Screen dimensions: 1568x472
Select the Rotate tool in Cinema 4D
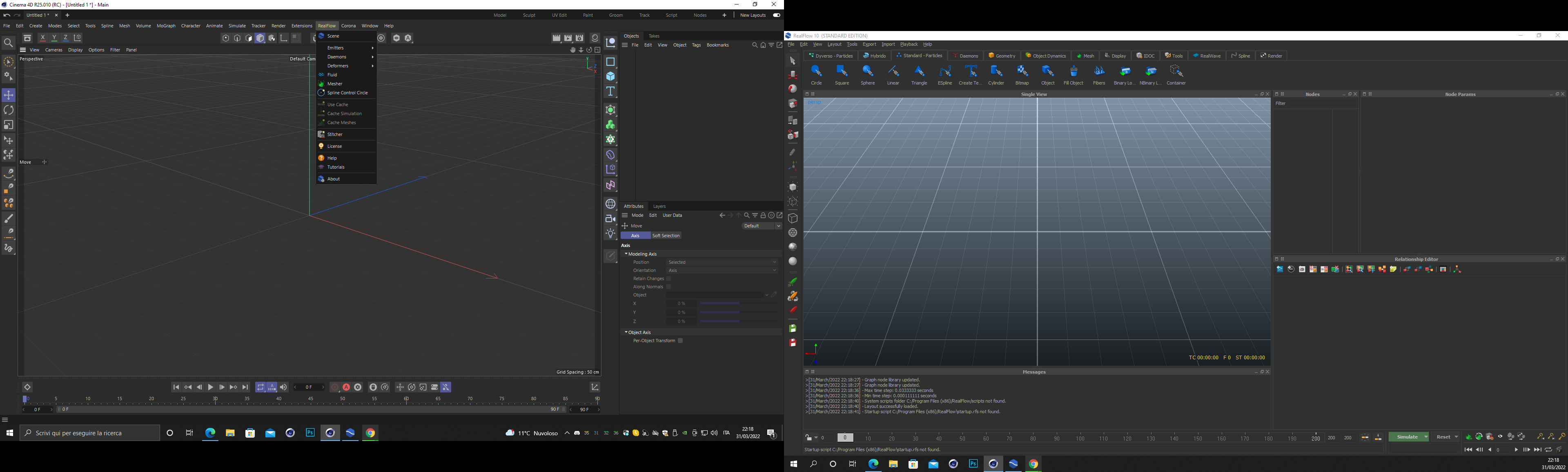point(9,110)
